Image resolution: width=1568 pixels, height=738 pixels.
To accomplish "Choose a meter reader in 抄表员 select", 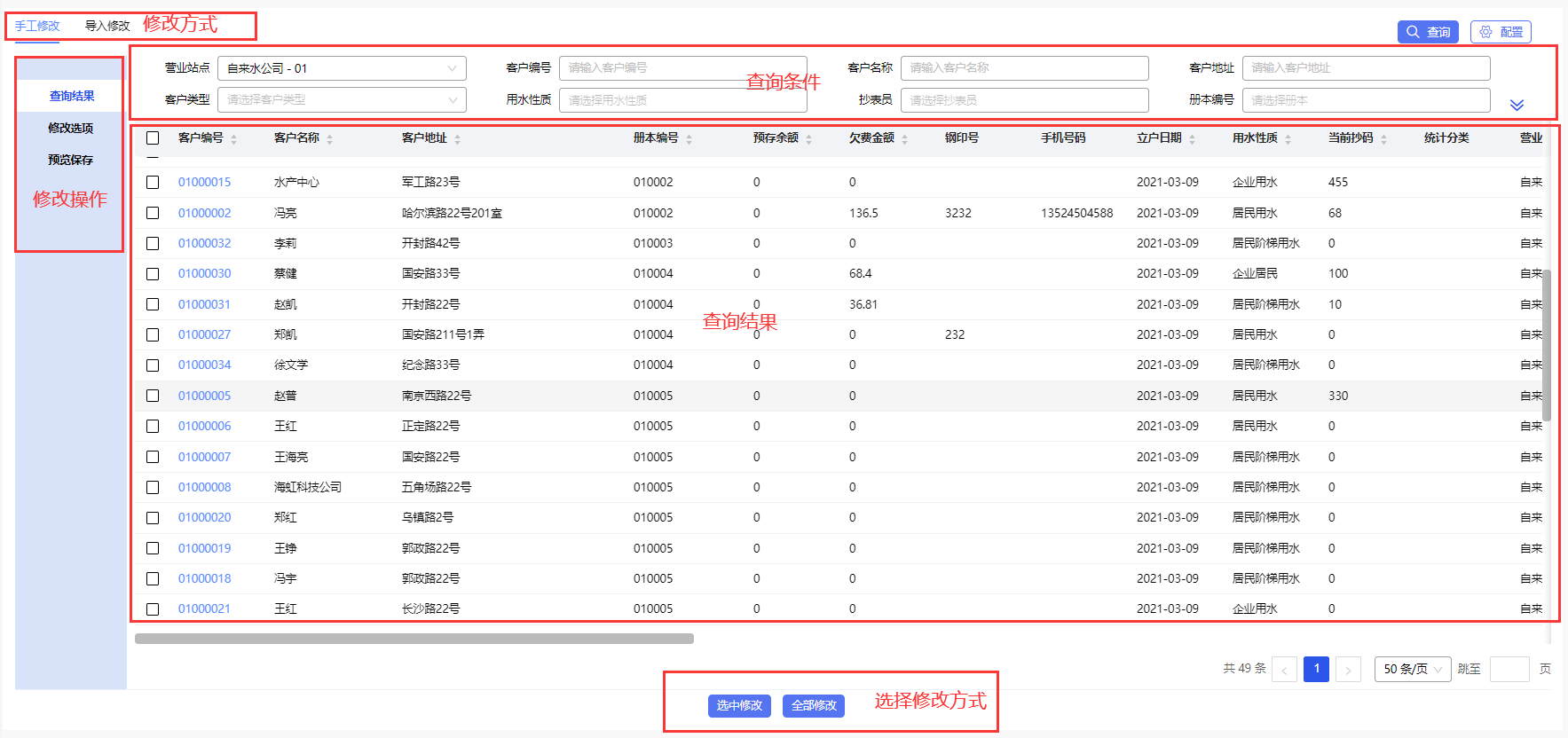I will [x=1024, y=100].
